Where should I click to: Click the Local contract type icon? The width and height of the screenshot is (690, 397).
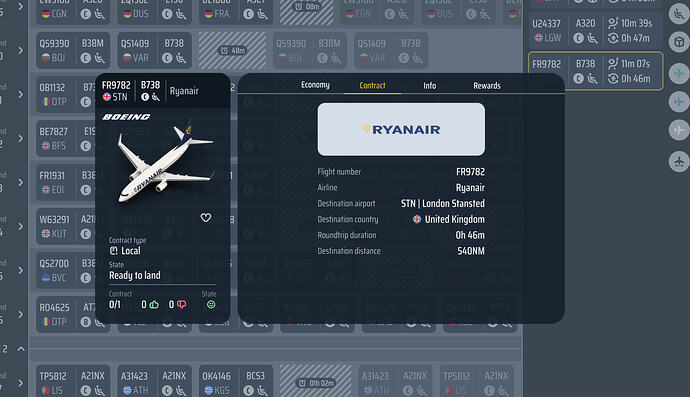click(x=114, y=250)
